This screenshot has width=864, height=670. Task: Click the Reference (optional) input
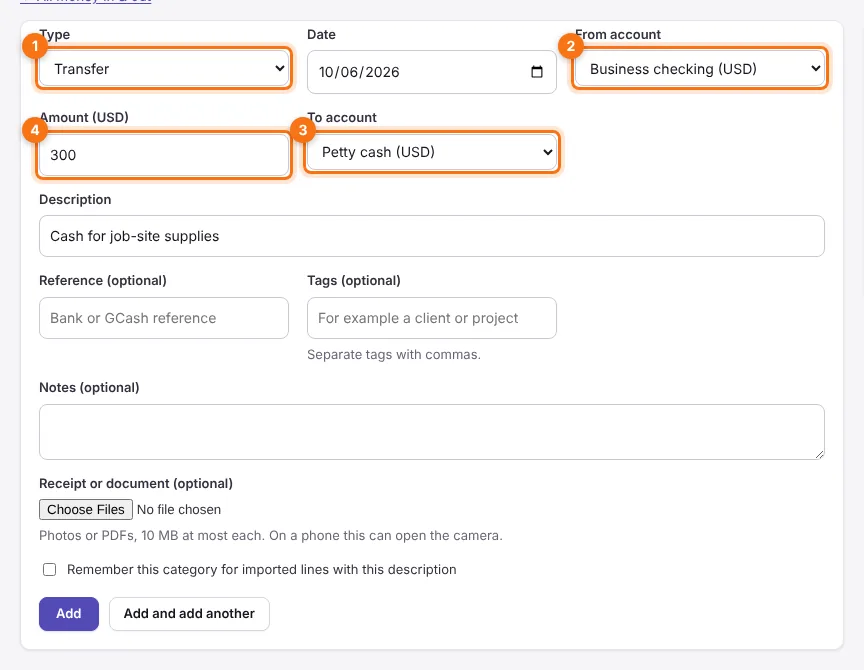pos(164,318)
